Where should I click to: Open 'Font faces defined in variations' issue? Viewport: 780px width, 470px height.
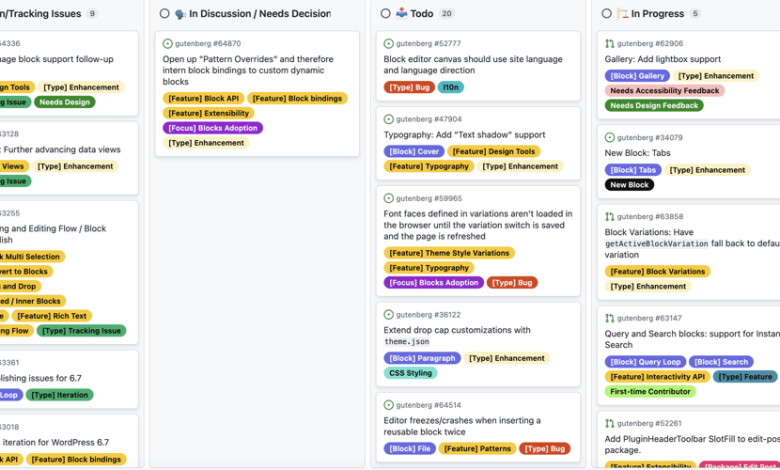point(478,225)
